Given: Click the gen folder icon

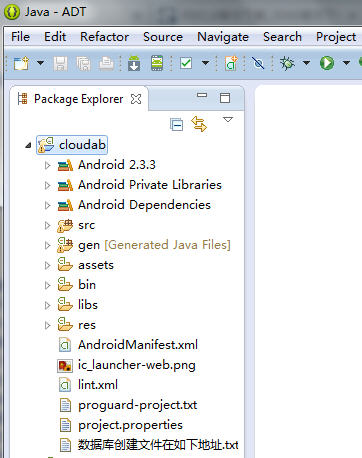Looking at the screenshot, I should point(65,245).
